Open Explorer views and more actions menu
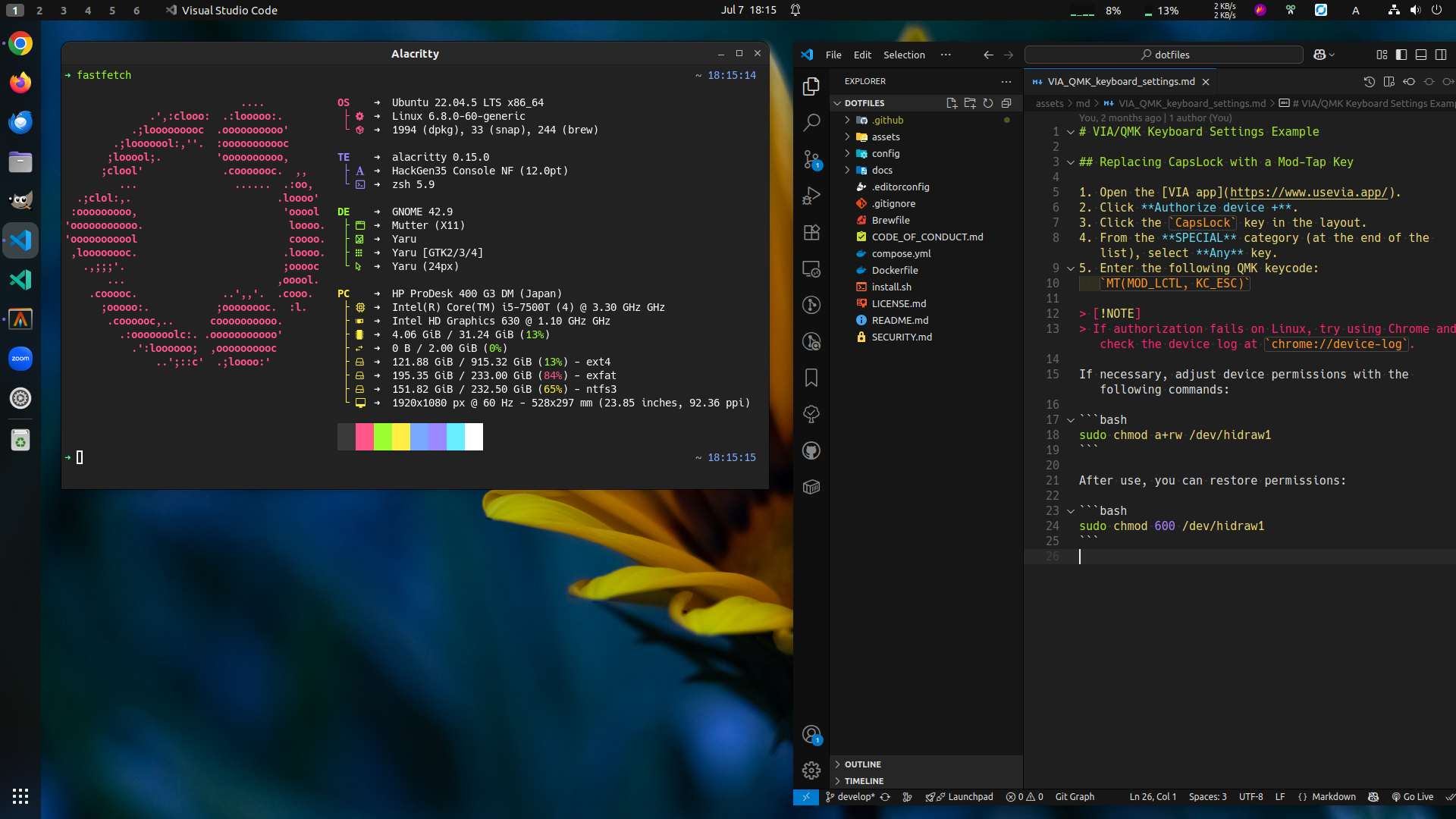 tap(1006, 81)
